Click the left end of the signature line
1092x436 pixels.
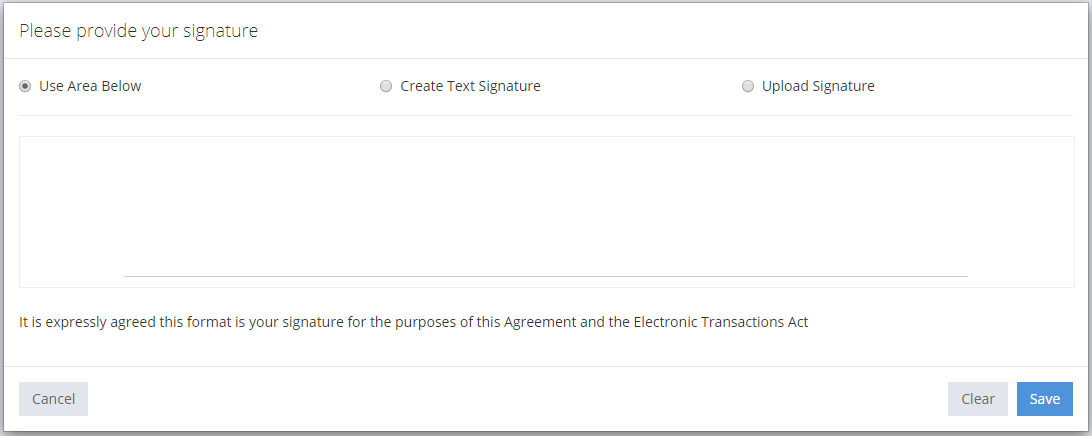pos(127,275)
